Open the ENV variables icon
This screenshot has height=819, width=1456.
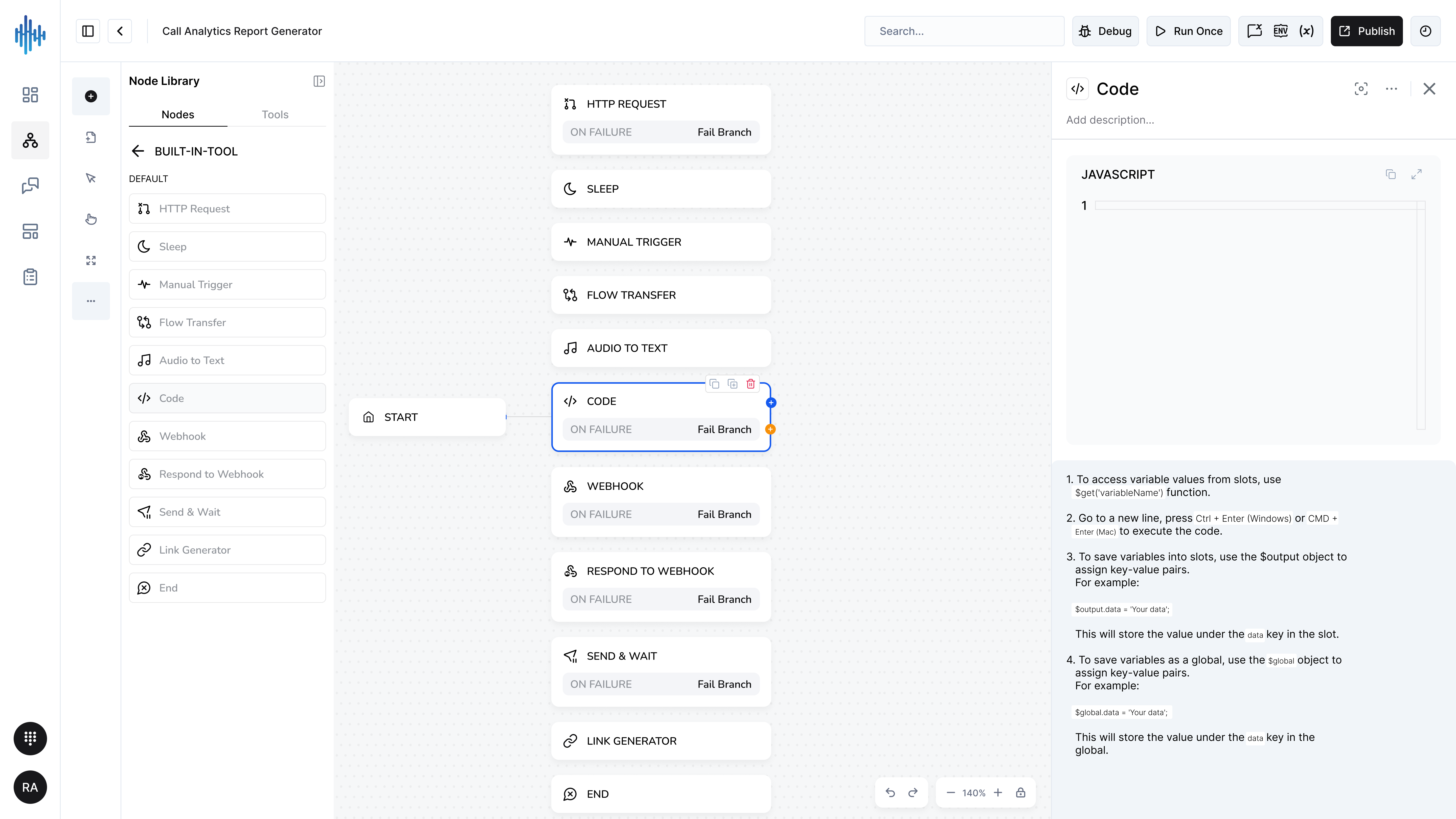tap(1281, 31)
